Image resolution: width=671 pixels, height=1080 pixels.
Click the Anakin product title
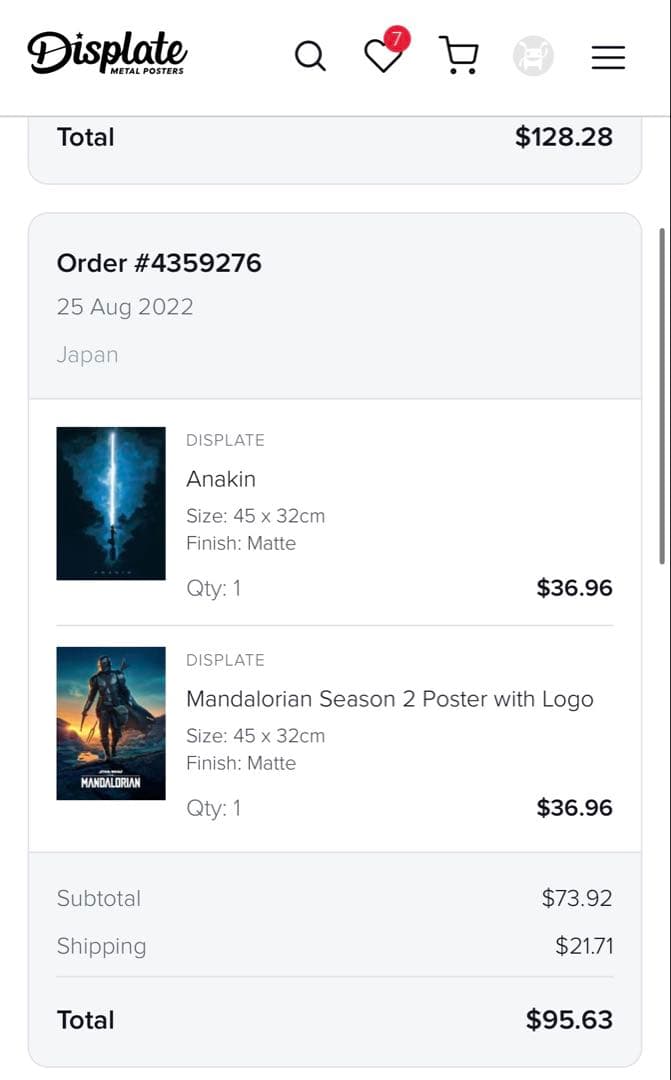221,479
